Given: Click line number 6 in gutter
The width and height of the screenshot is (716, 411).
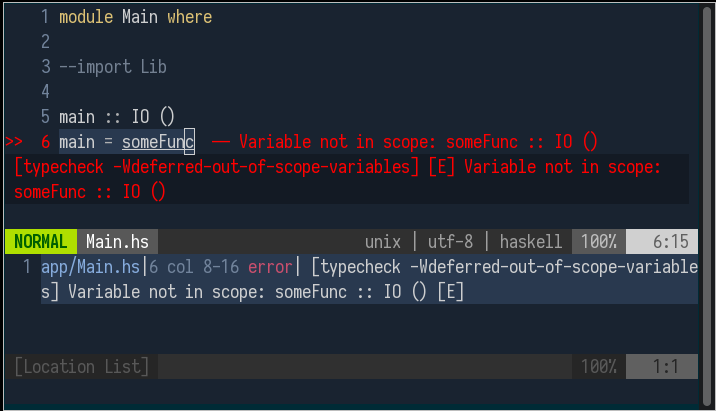Looking at the screenshot, I should [46, 142].
